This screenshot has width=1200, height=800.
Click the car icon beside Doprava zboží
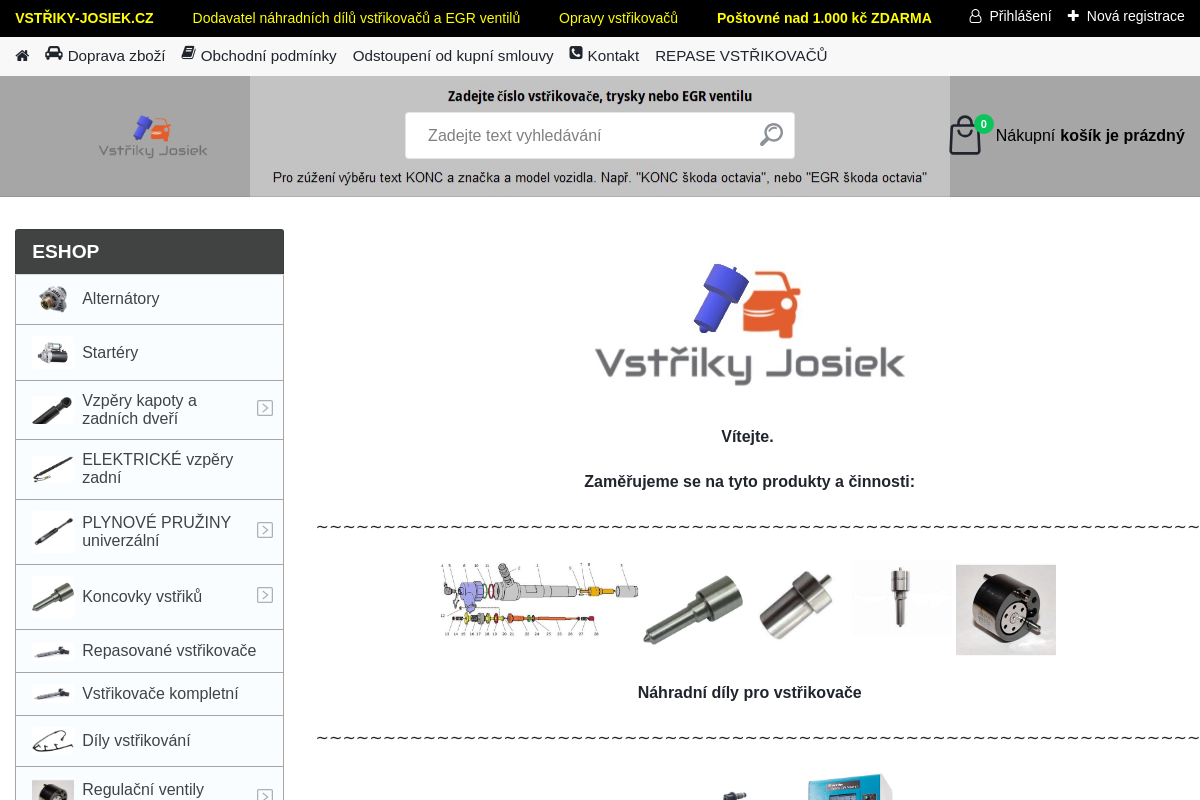pos(54,54)
